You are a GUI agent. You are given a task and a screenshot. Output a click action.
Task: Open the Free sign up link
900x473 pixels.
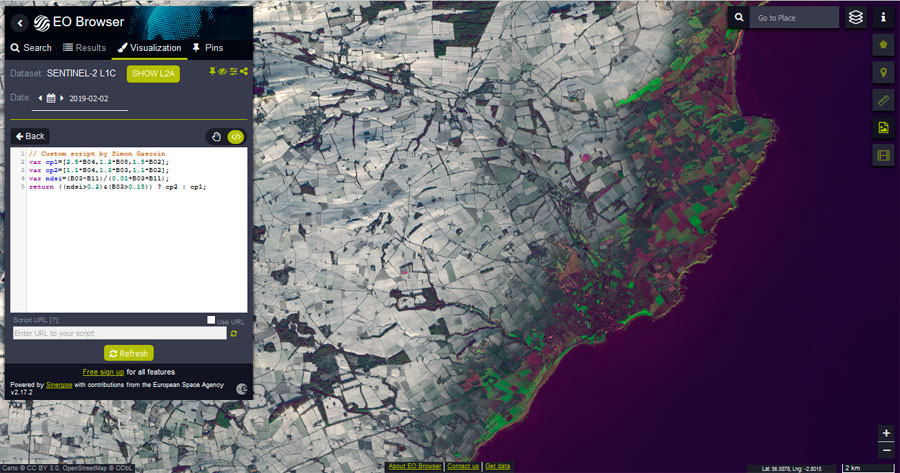click(103, 372)
